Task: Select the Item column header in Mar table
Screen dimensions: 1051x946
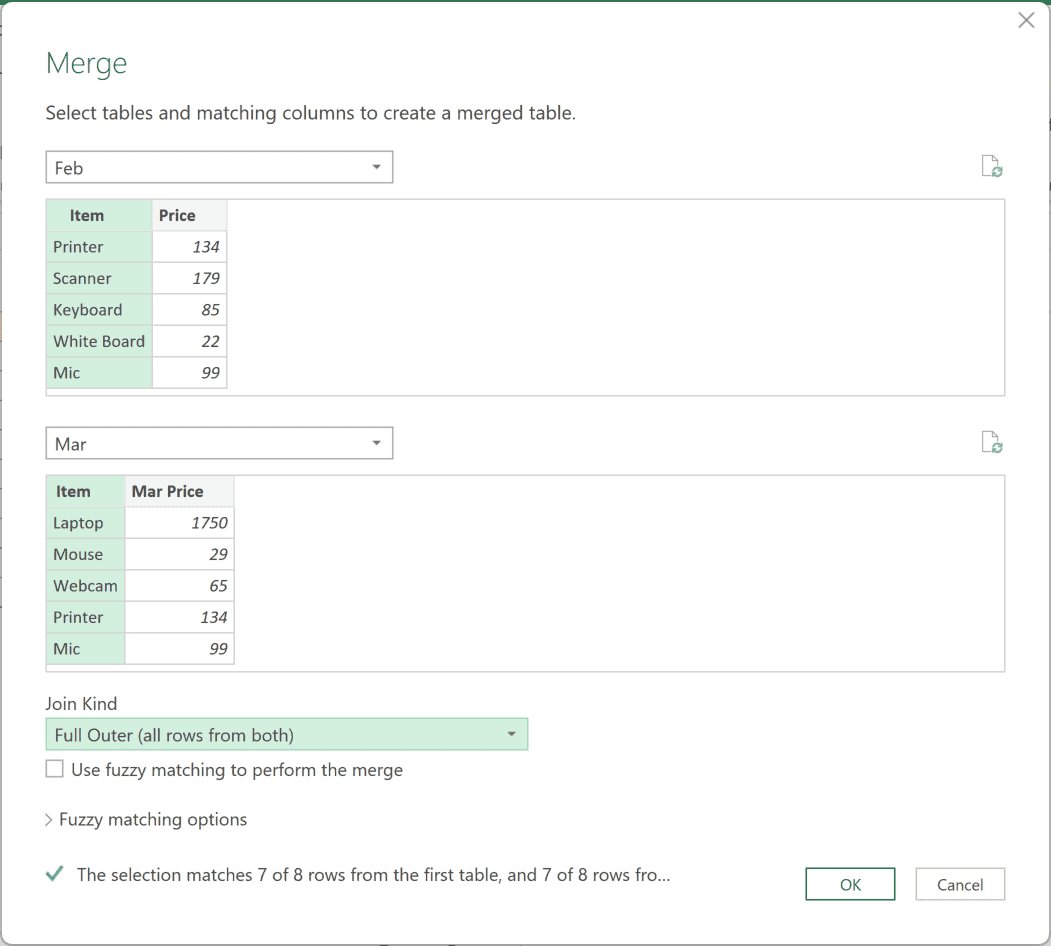Action: (x=86, y=491)
